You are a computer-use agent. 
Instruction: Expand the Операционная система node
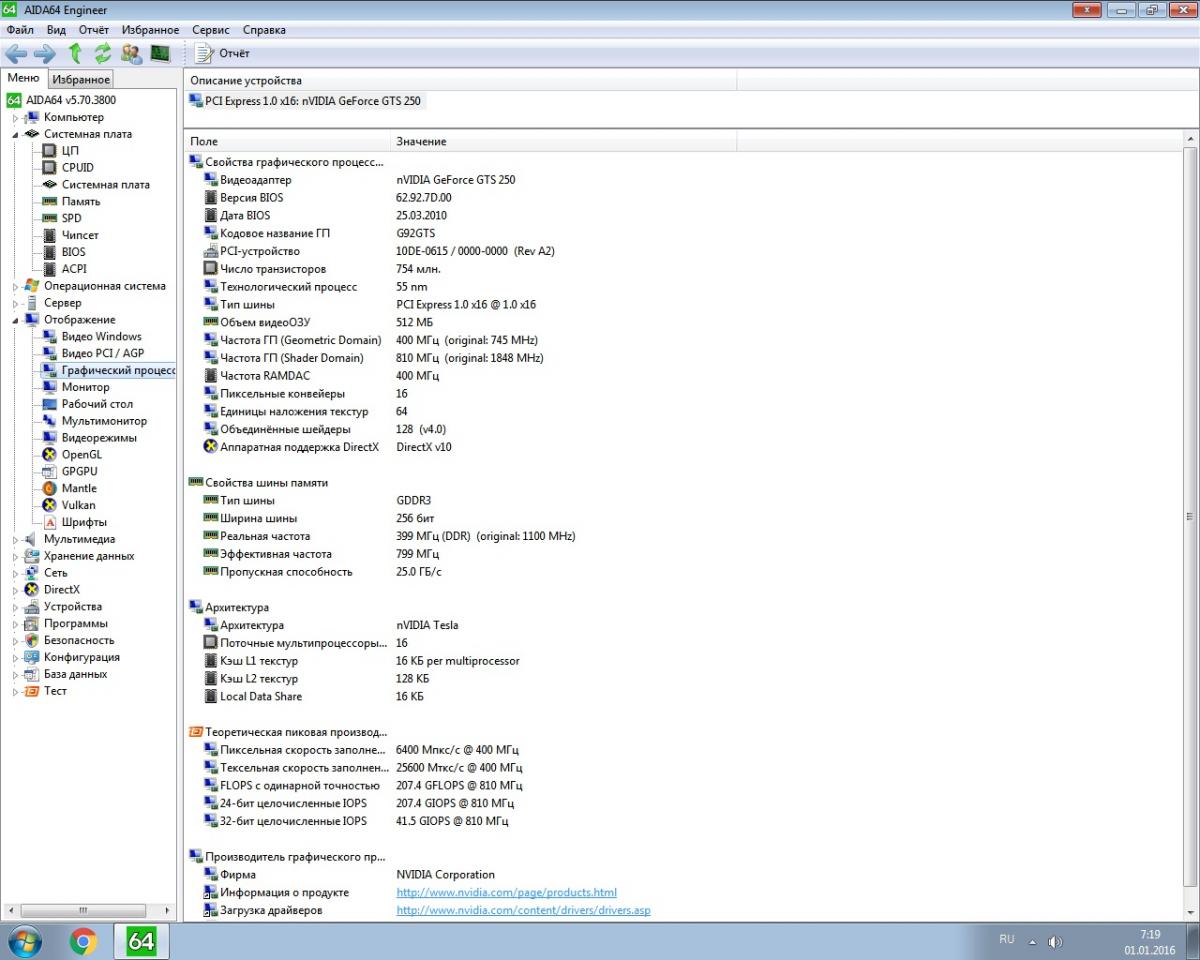click(16, 286)
